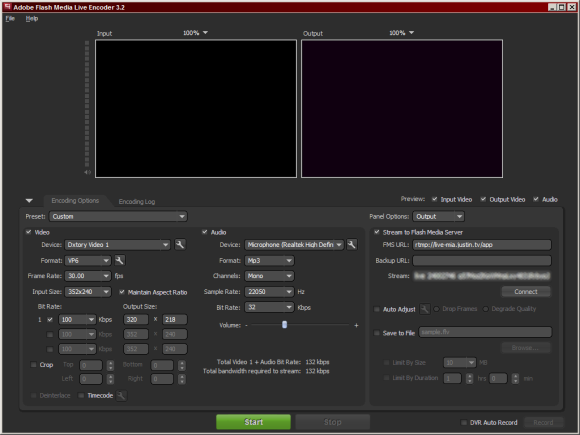Open the video Format VP6 dropdown
Screen dimensions: 580x435
(x=88, y=260)
